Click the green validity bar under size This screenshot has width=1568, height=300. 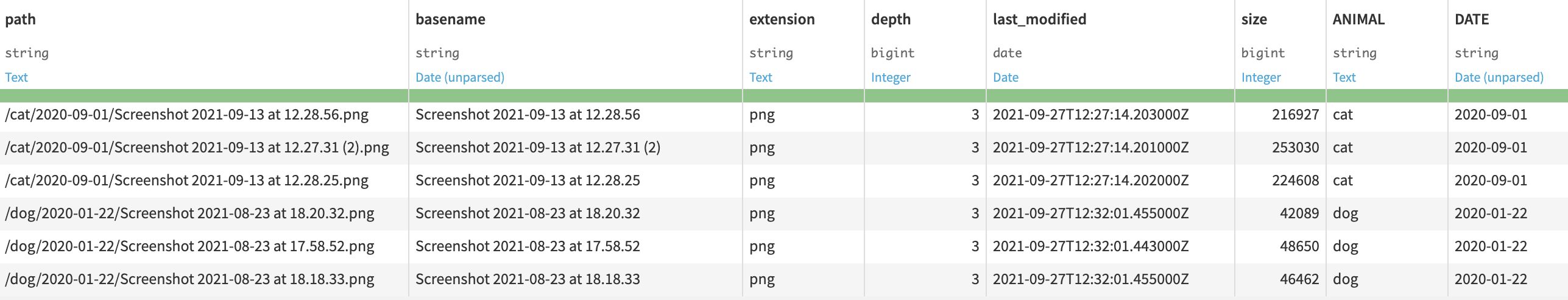click(1280, 95)
